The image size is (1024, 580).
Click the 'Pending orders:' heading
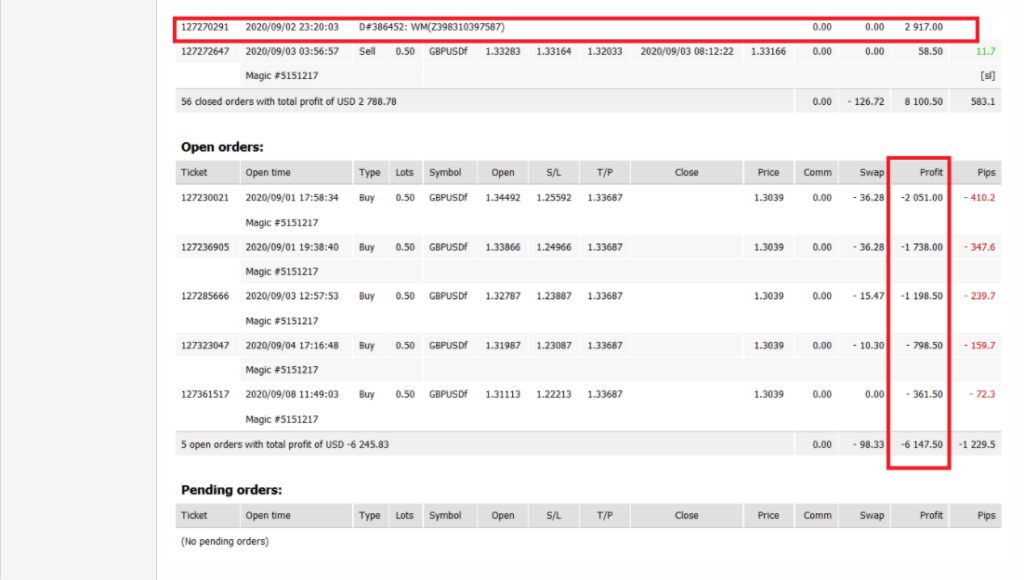(x=231, y=490)
